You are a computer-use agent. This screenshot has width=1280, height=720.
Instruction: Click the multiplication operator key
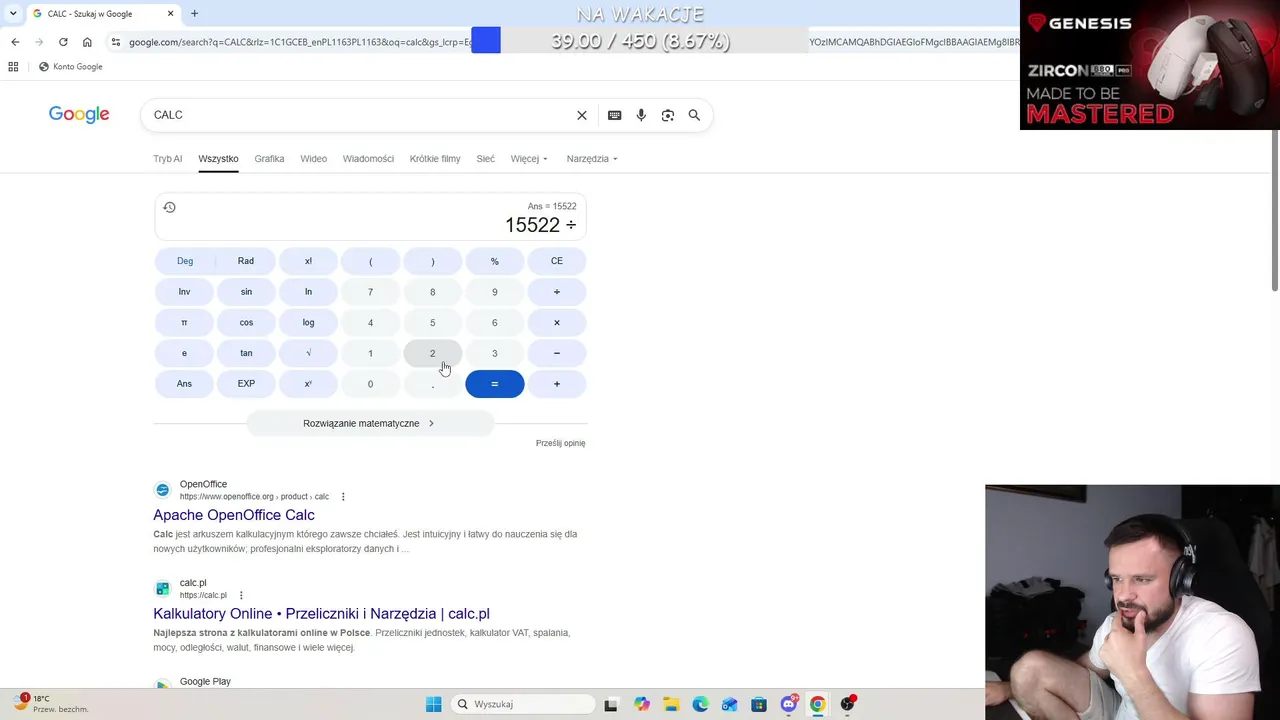tap(557, 323)
